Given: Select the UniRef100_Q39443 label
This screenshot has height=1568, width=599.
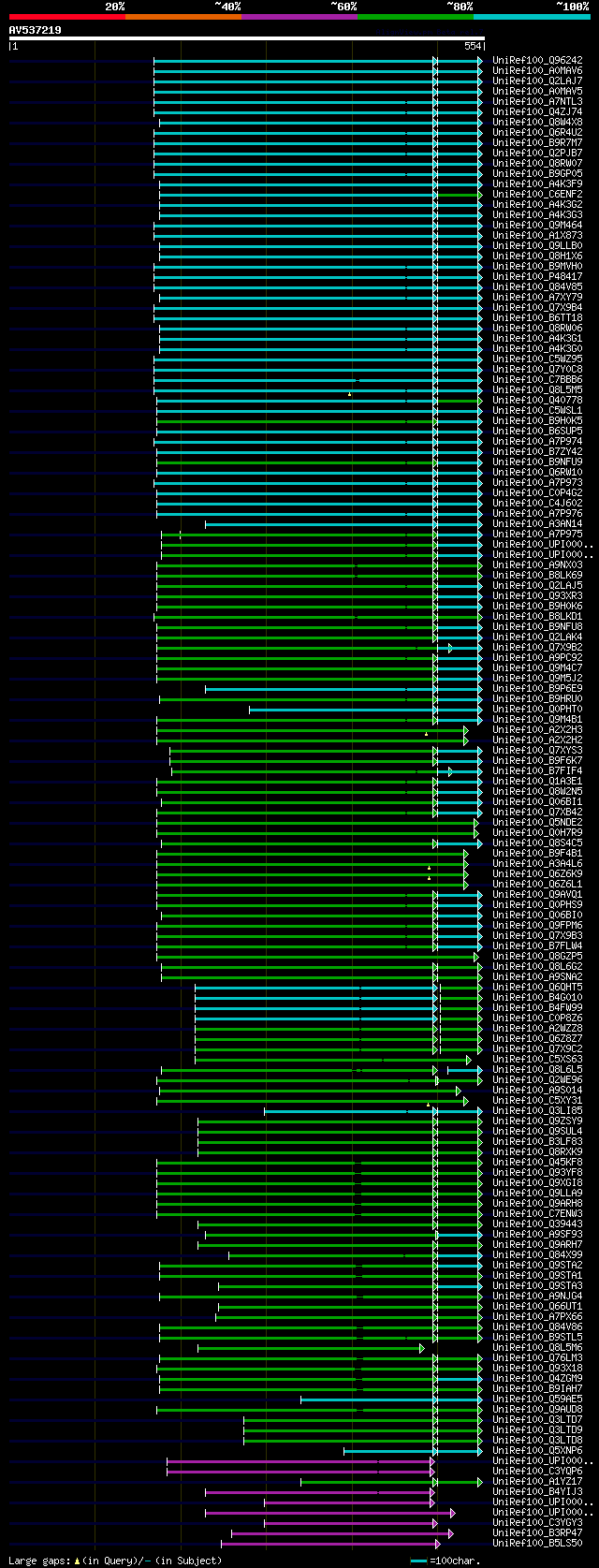Looking at the screenshot, I should pos(537,1224).
